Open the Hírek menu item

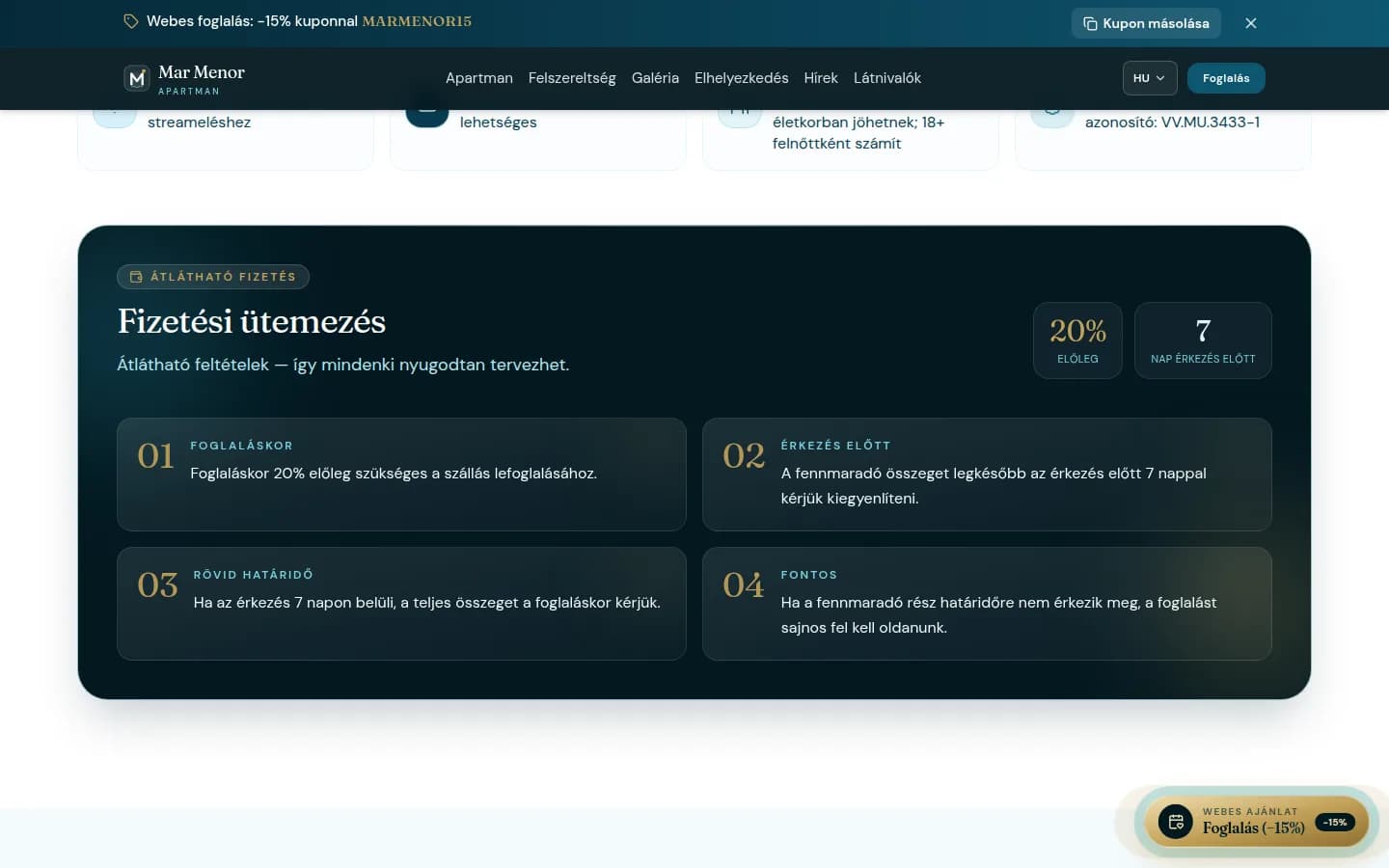pyautogui.click(x=821, y=78)
